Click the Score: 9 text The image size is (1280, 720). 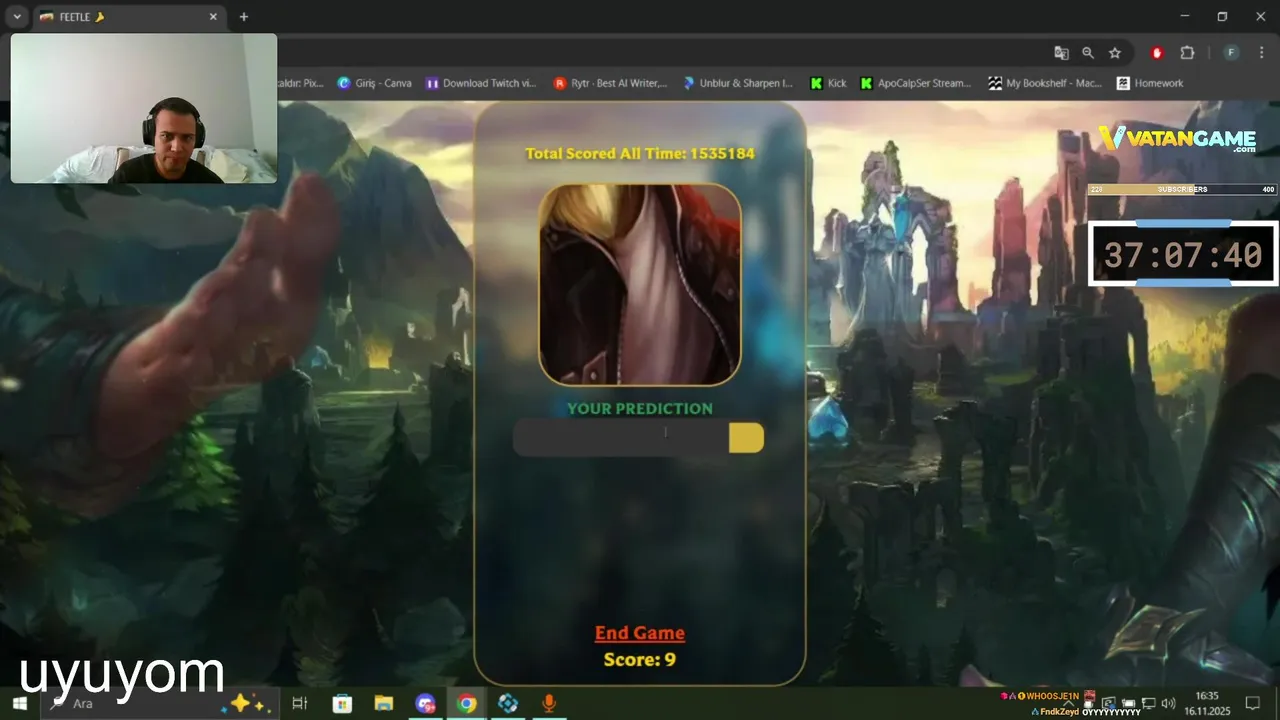click(x=640, y=660)
